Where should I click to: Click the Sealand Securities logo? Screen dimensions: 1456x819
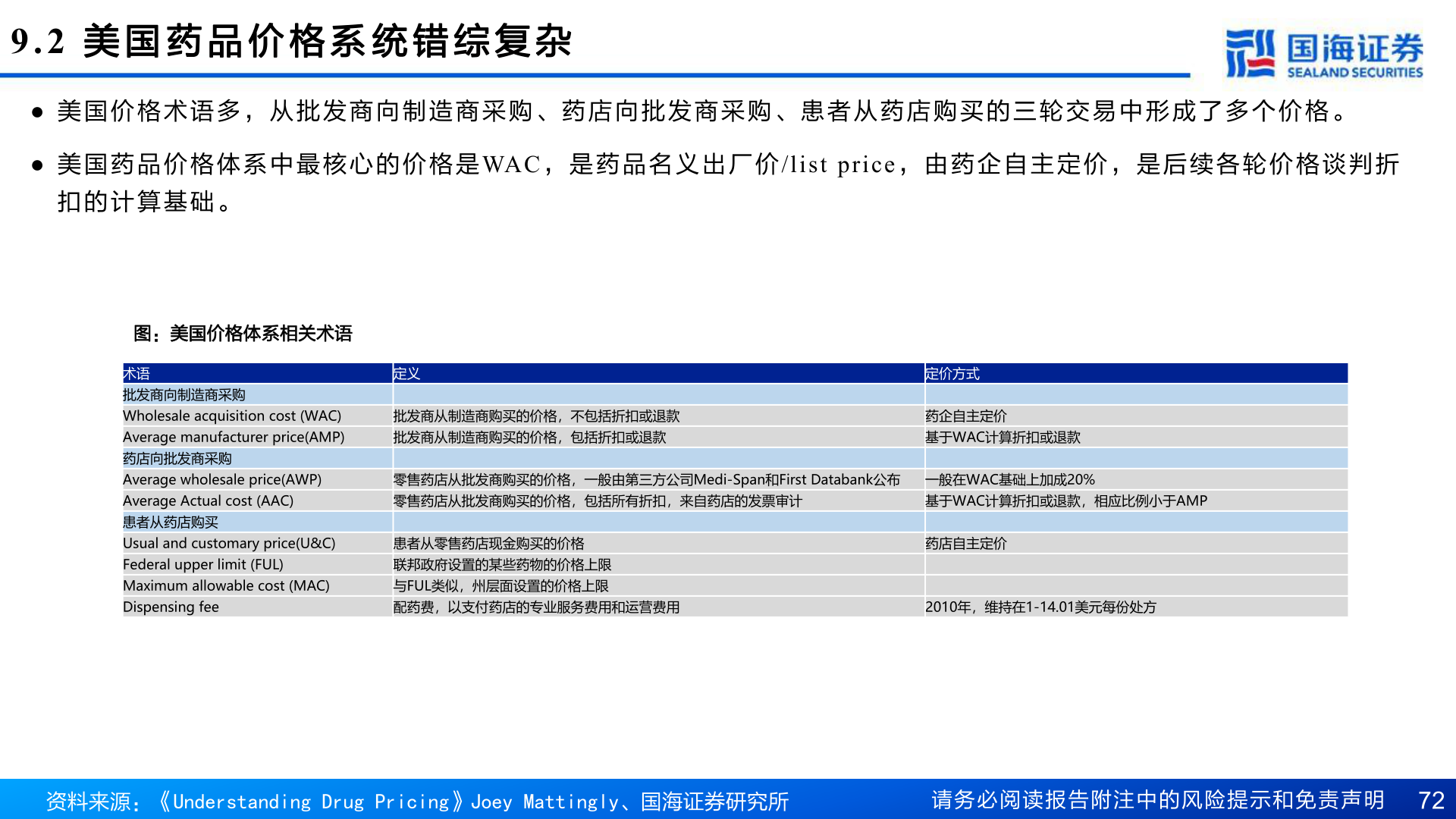(1324, 54)
